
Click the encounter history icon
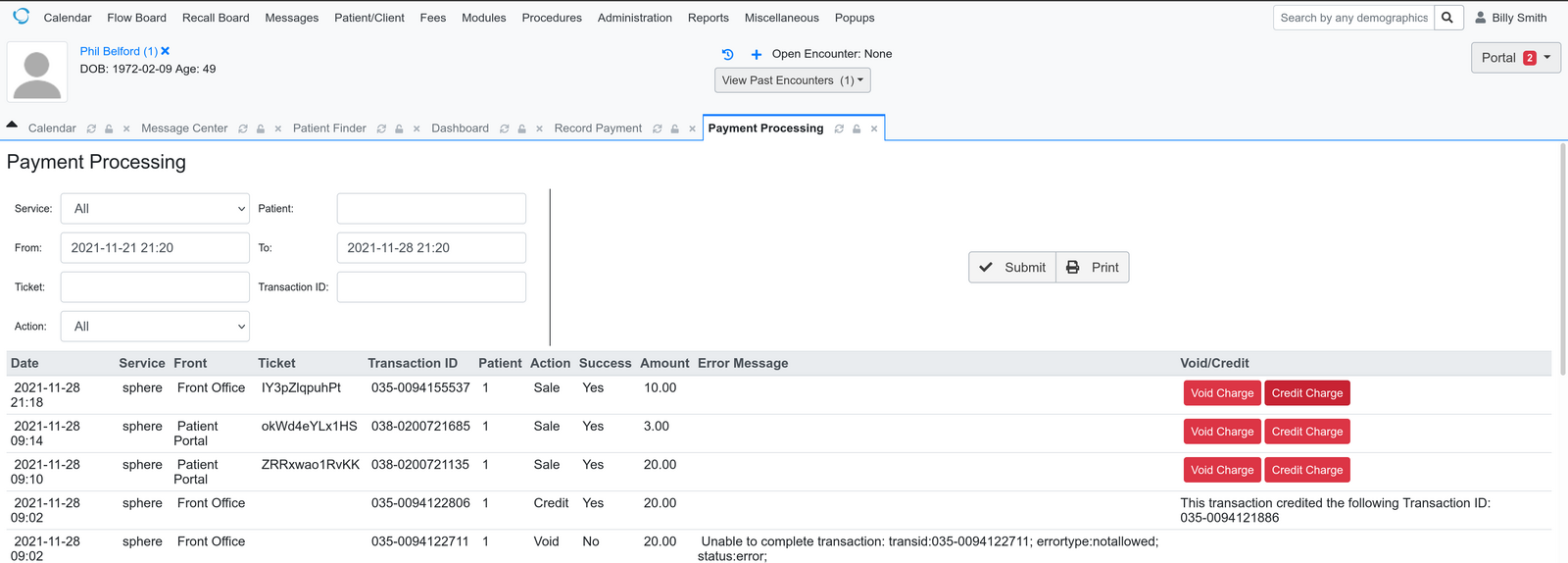(x=727, y=55)
